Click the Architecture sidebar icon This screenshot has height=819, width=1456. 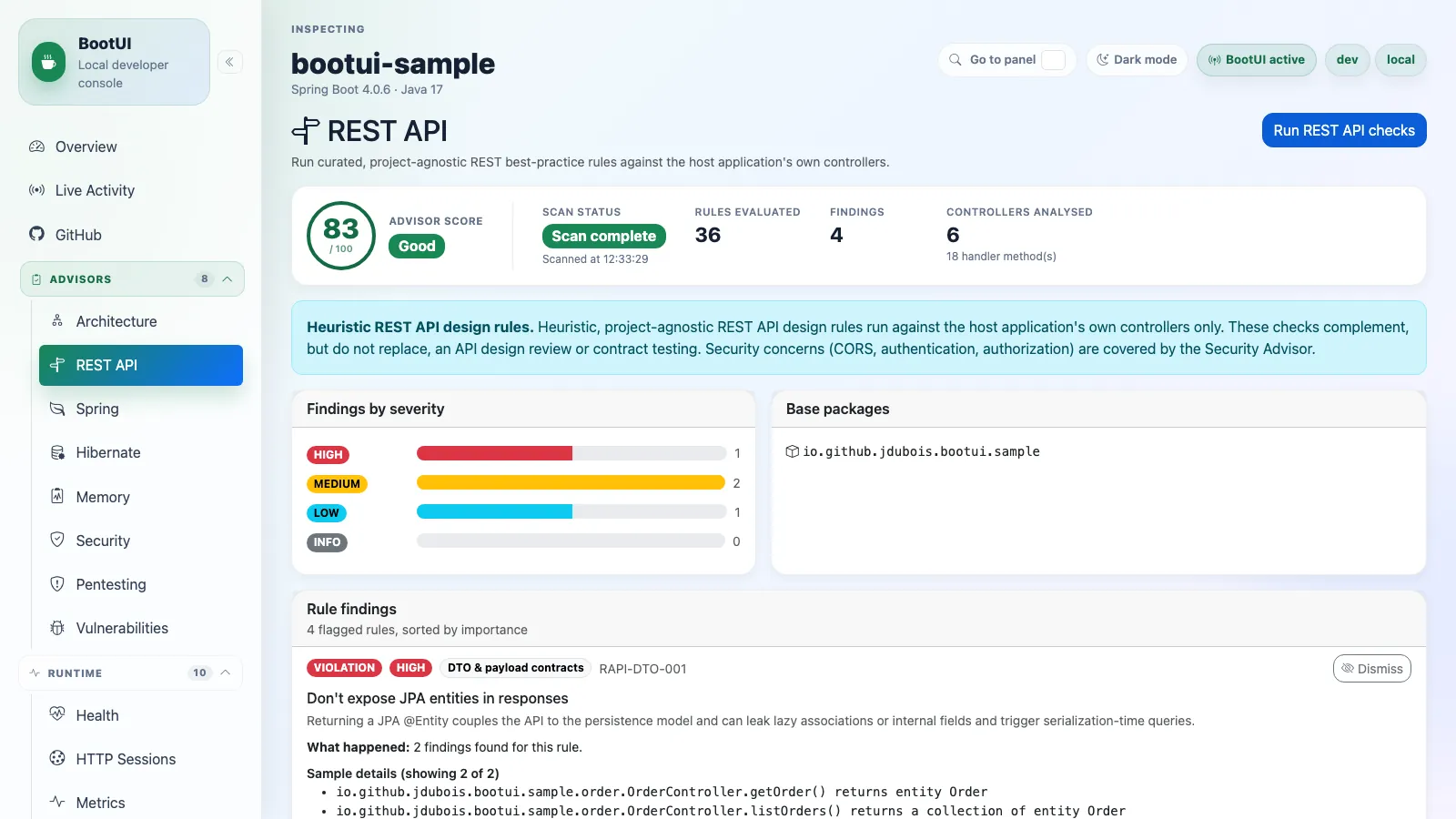57,320
